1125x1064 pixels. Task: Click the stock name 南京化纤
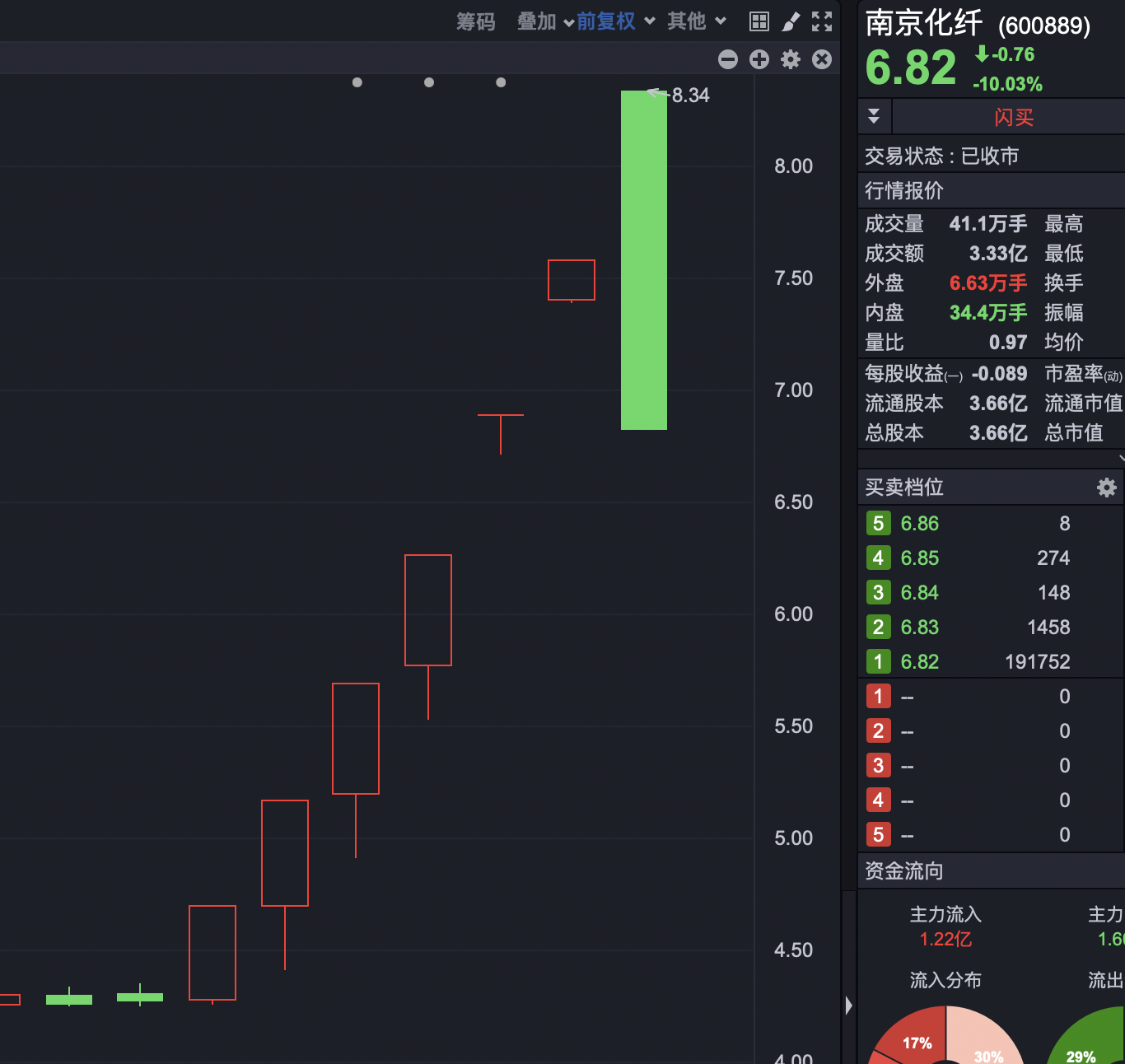(x=924, y=23)
